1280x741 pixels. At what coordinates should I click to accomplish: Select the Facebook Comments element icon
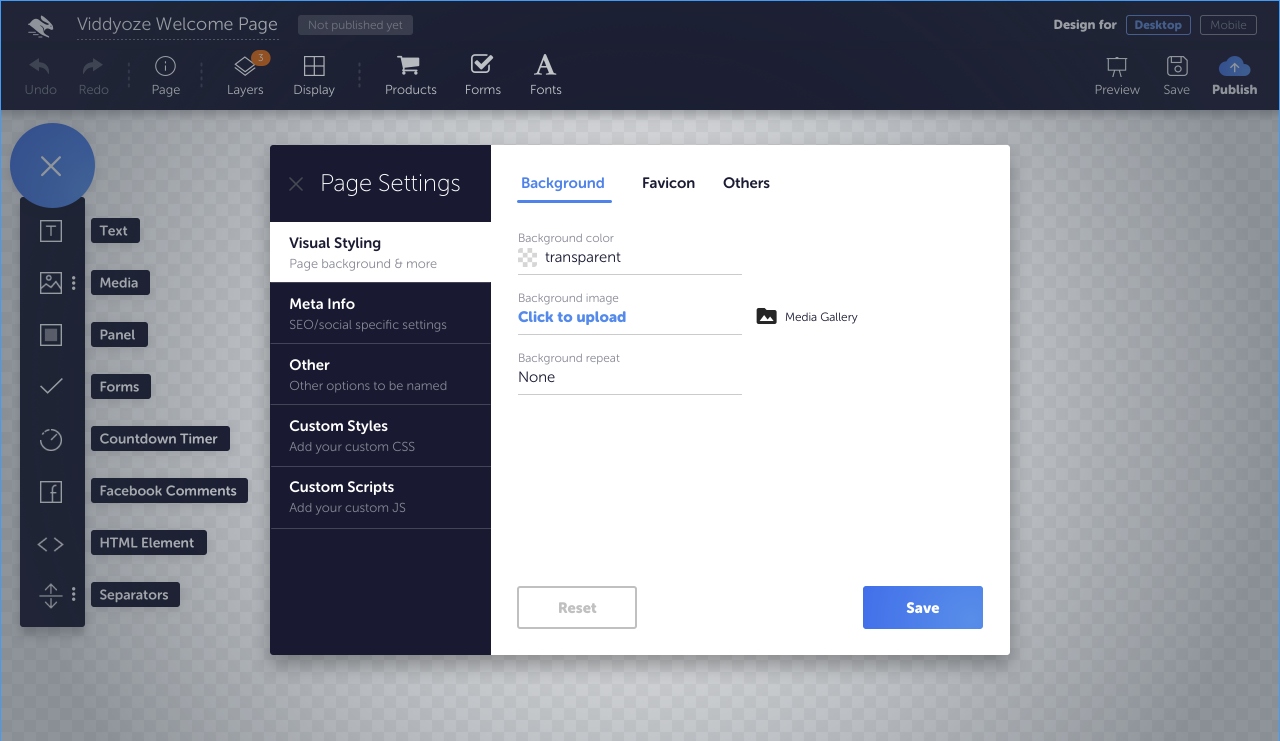coord(51,491)
